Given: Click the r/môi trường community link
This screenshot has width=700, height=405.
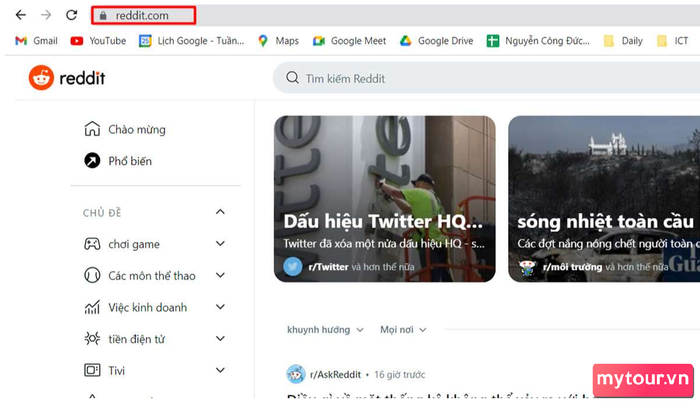Looking at the screenshot, I should point(572,267).
